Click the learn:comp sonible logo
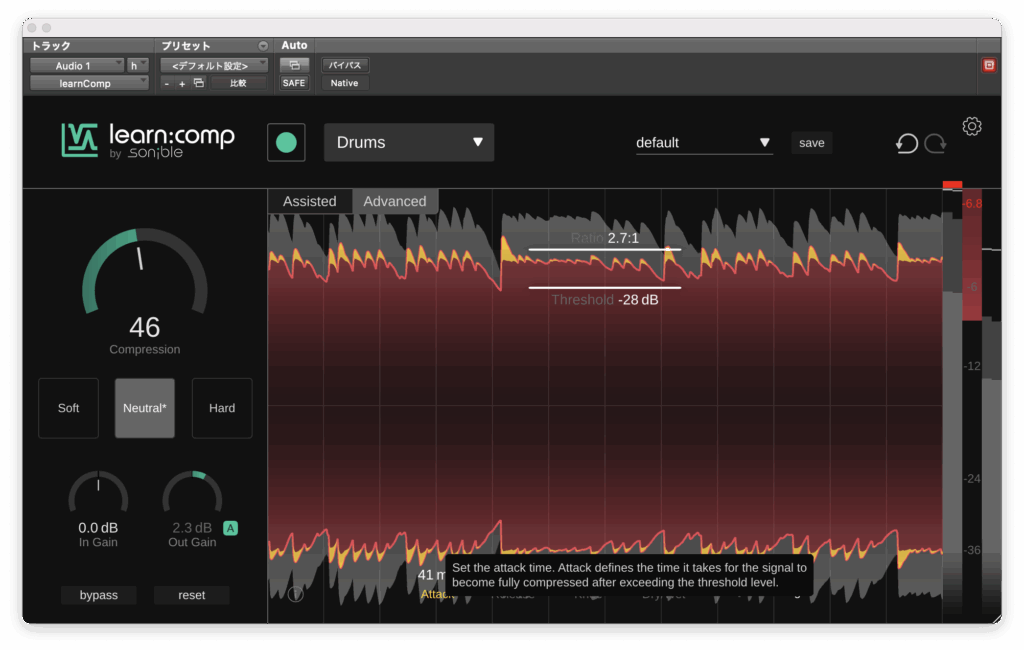Viewport: 1024px width, 650px height. (148, 140)
